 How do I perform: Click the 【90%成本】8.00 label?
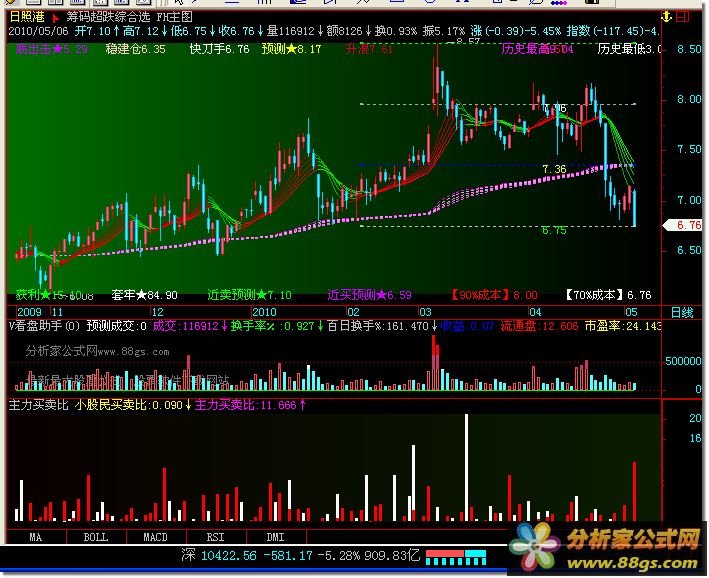point(494,295)
